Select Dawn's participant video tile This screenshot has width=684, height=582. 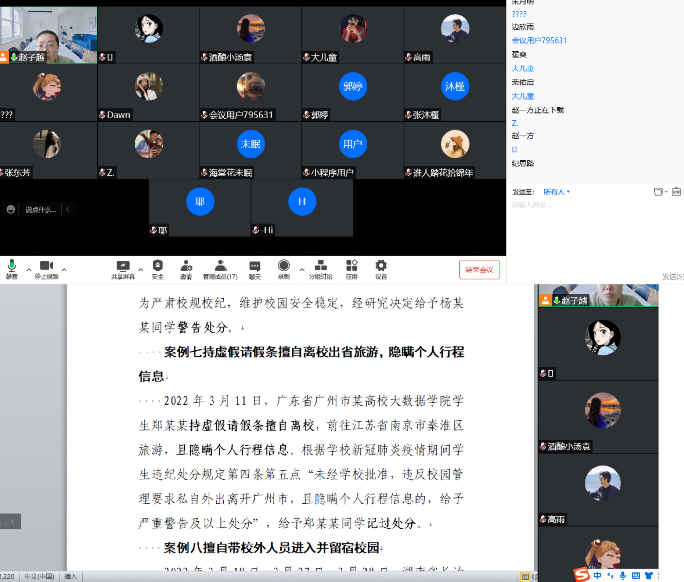pyautogui.click(x=149, y=94)
